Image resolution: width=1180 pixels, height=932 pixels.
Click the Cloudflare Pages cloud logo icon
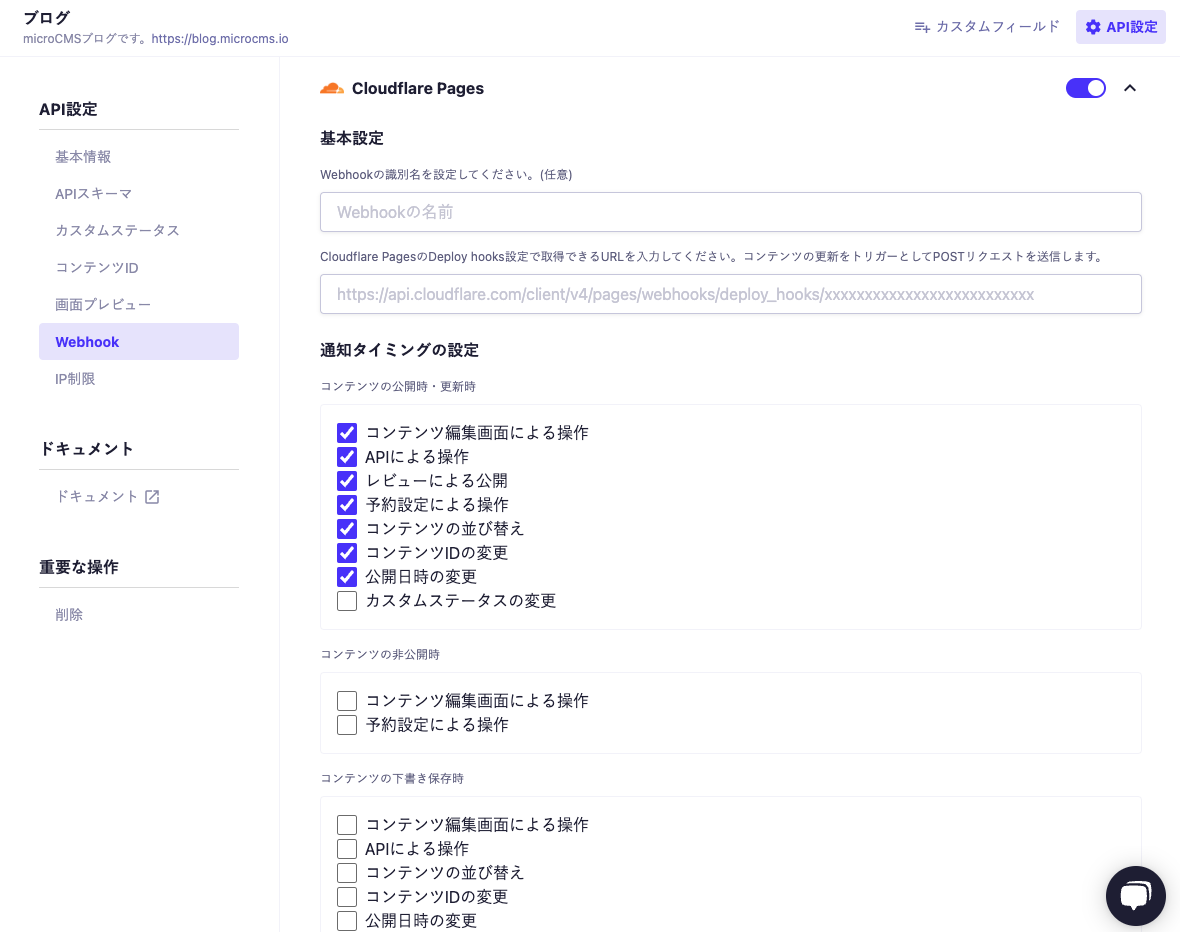click(332, 88)
